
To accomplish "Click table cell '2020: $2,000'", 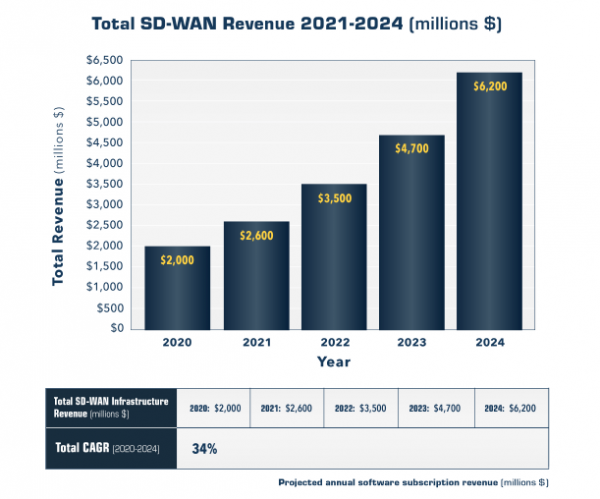I will click(x=214, y=408).
